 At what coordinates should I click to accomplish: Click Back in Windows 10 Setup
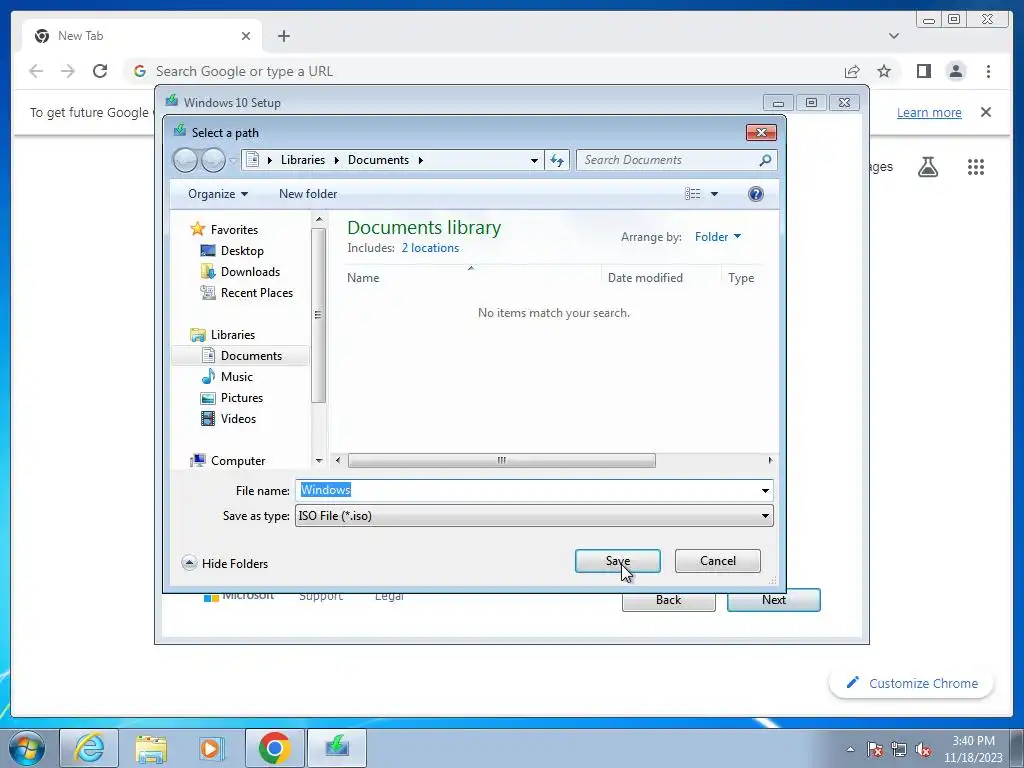(x=668, y=600)
